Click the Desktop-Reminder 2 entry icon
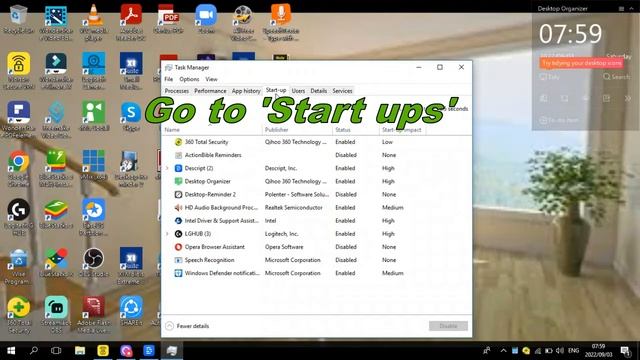640x360 pixels. pos(178,194)
